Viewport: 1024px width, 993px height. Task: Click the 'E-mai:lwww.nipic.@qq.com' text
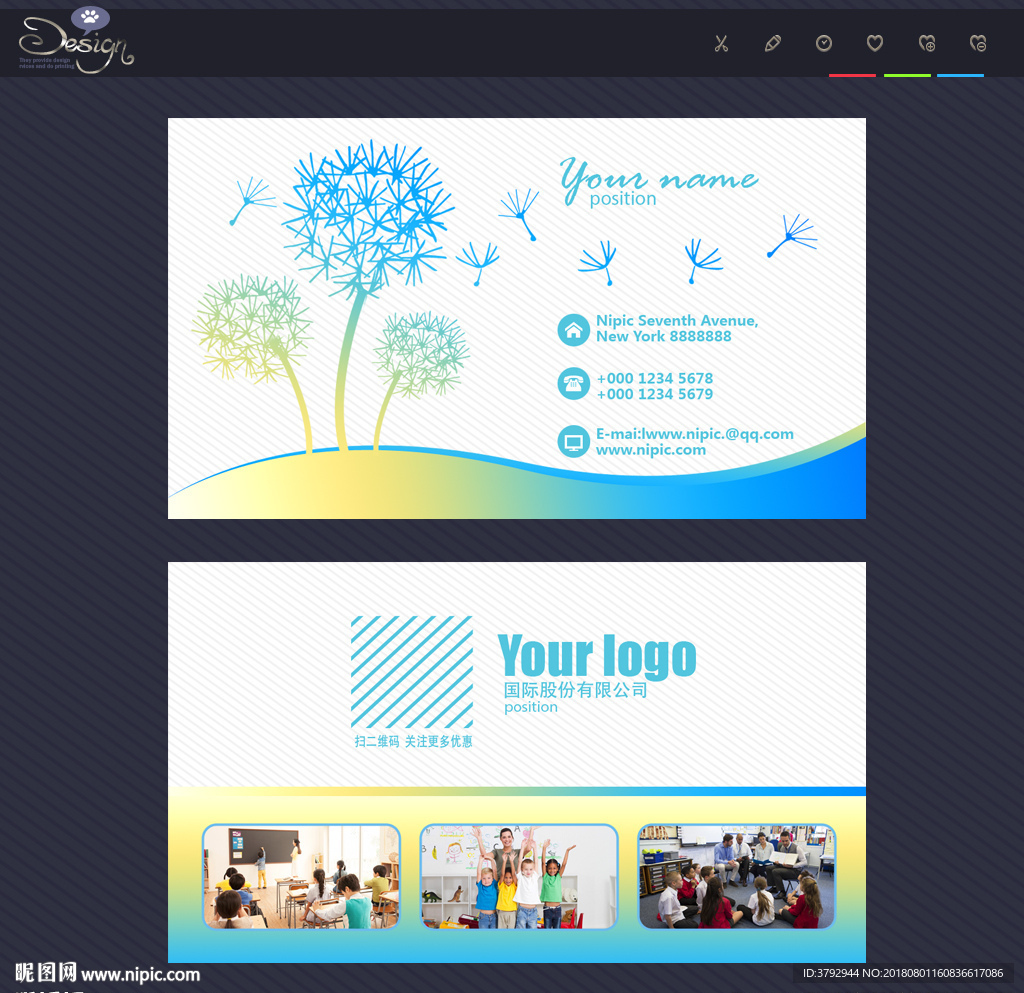tap(694, 434)
